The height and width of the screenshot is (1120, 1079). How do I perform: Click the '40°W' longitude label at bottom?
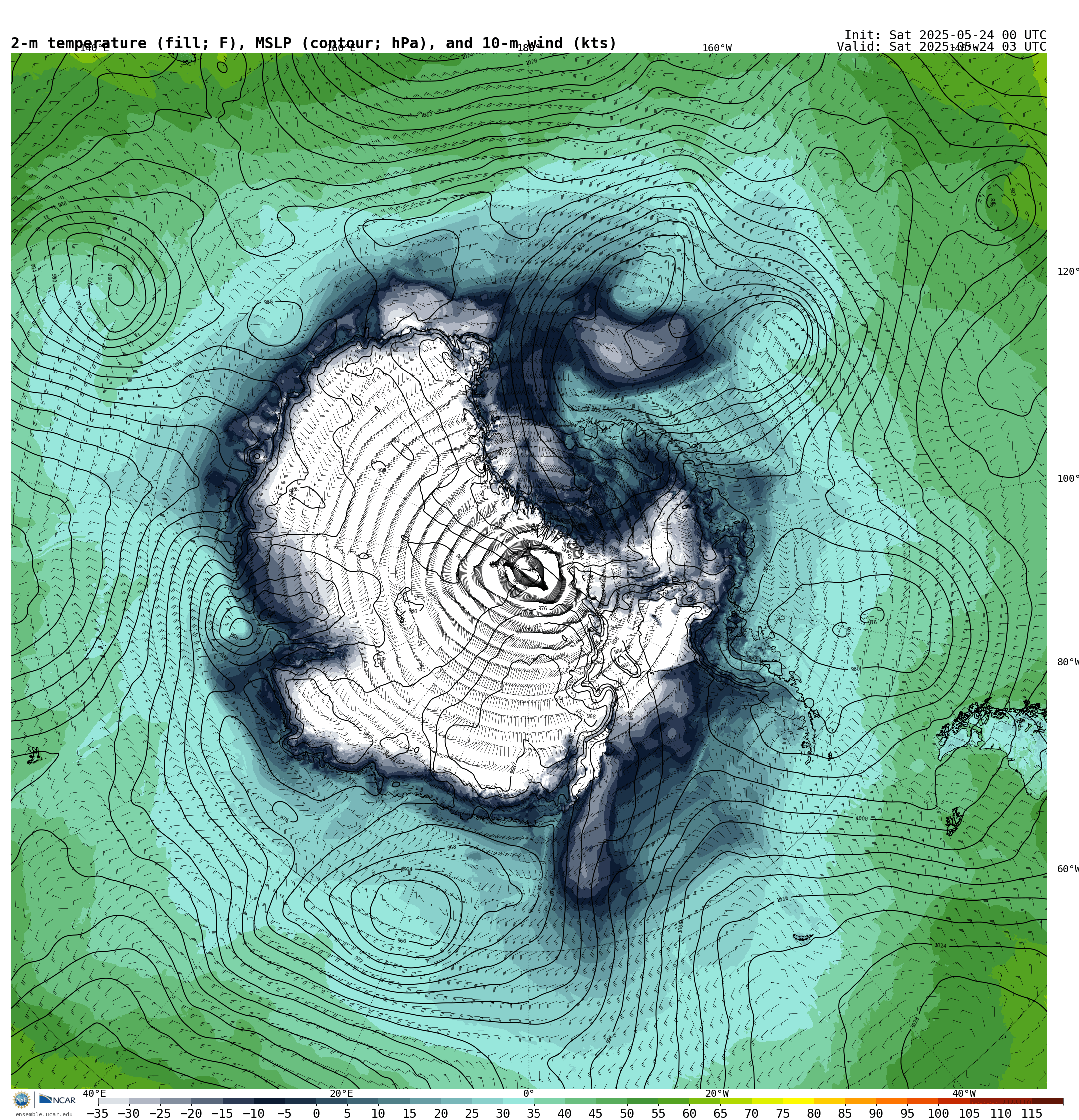(x=964, y=1093)
